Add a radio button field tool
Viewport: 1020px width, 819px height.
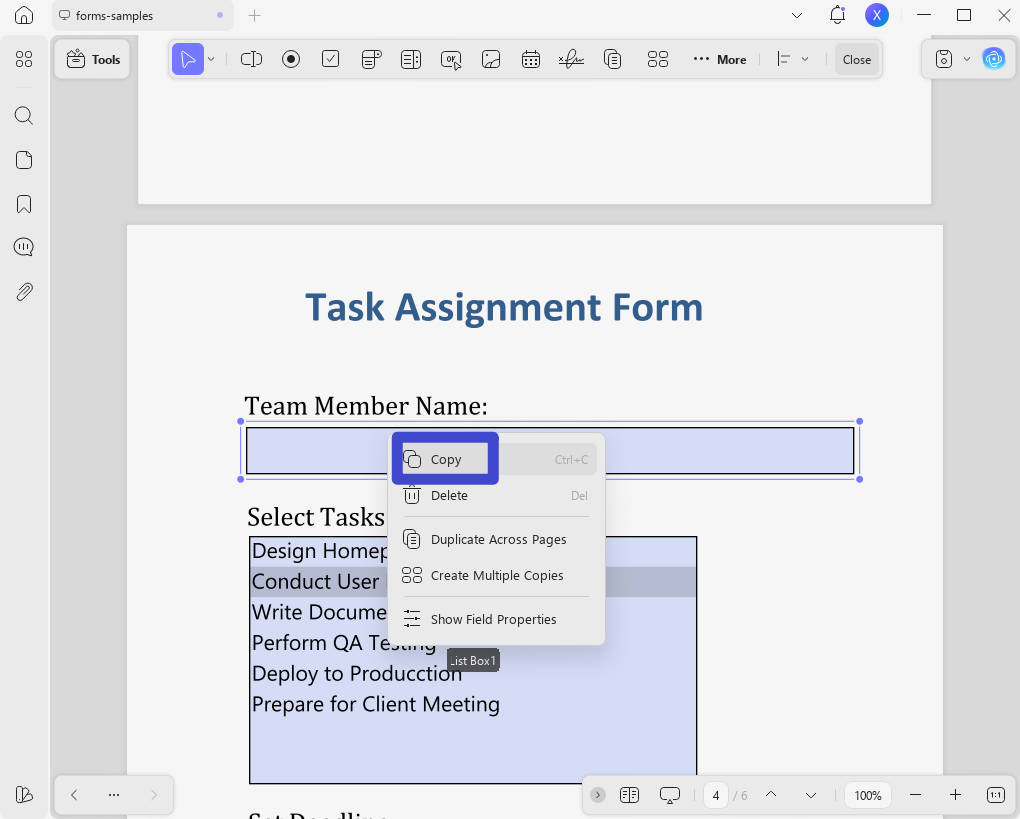(291, 59)
